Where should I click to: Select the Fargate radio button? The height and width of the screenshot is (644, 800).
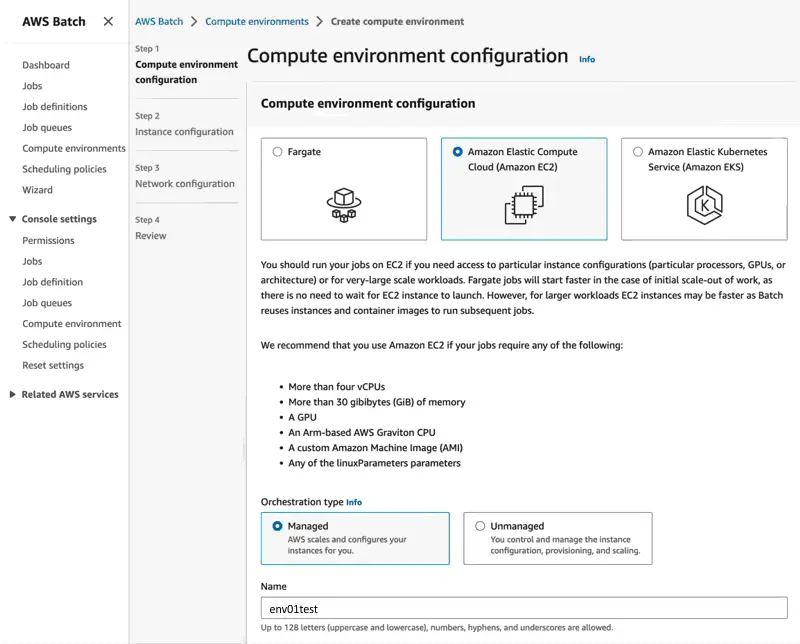pos(277,152)
